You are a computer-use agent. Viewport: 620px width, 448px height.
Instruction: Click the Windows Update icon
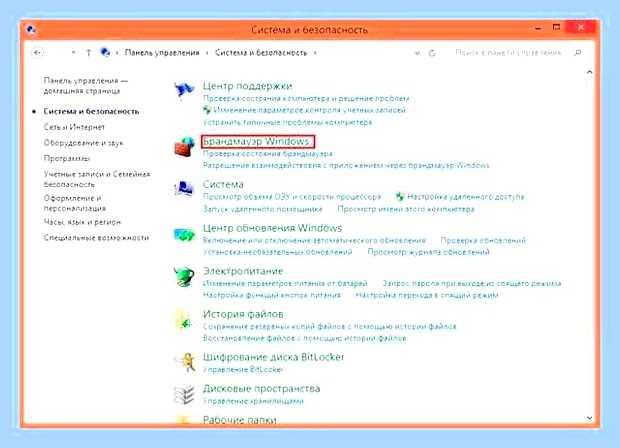tap(184, 235)
